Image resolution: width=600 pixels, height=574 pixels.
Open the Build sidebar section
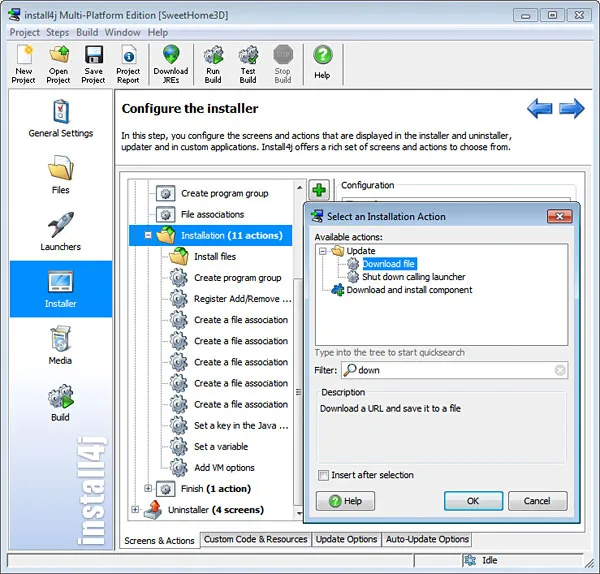[60, 403]
